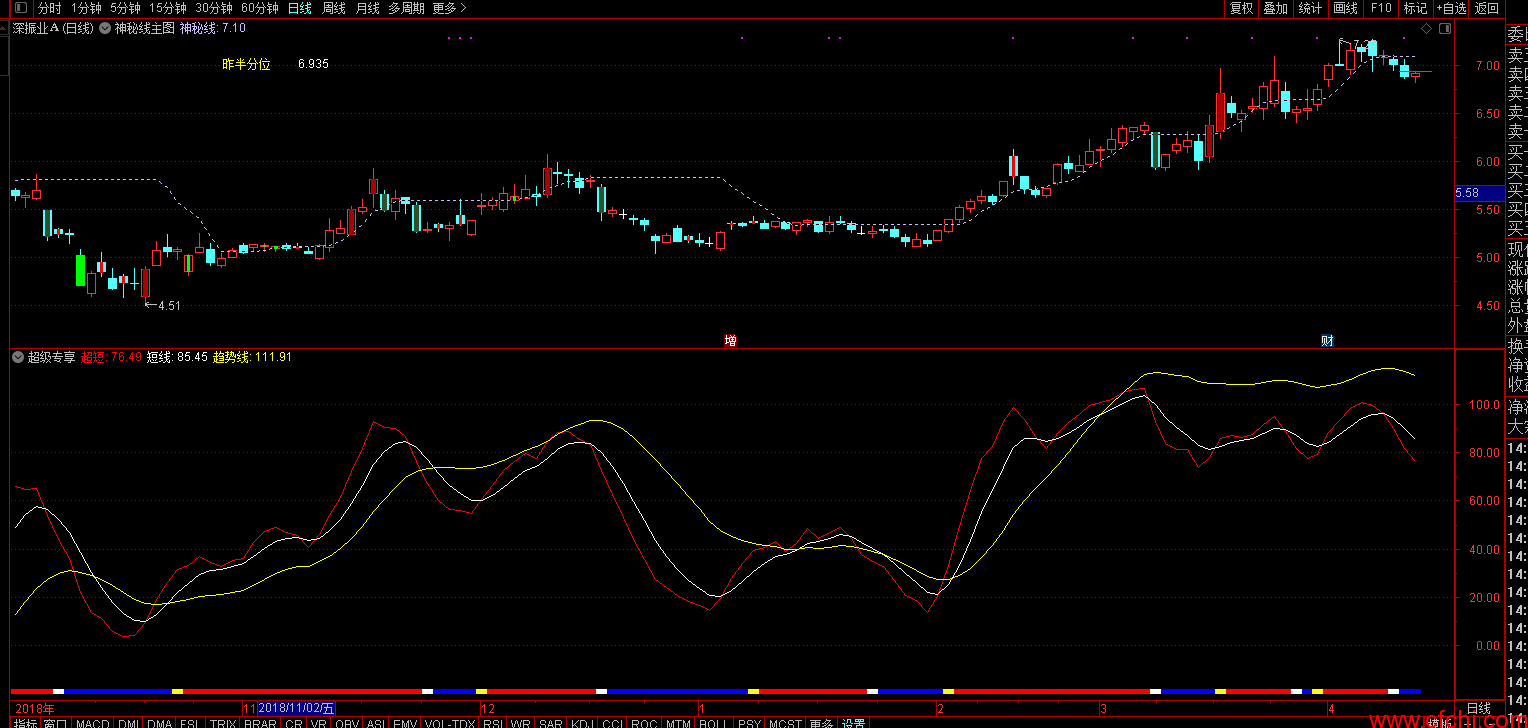Click the 深振业A (日线) stock title

pyautogui.click(x=53, y=29)
